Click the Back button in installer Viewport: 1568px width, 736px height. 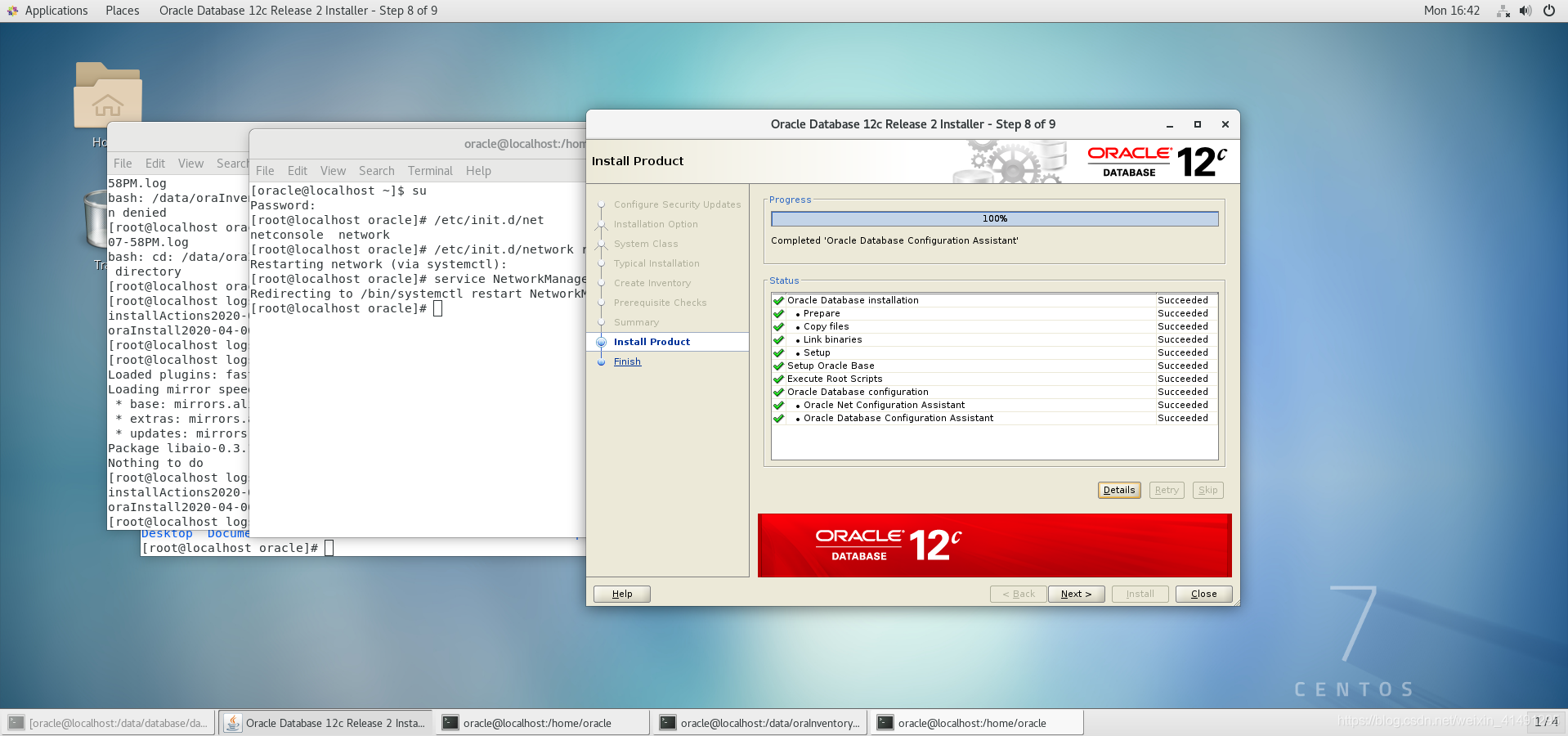(x=1019, y=594)
